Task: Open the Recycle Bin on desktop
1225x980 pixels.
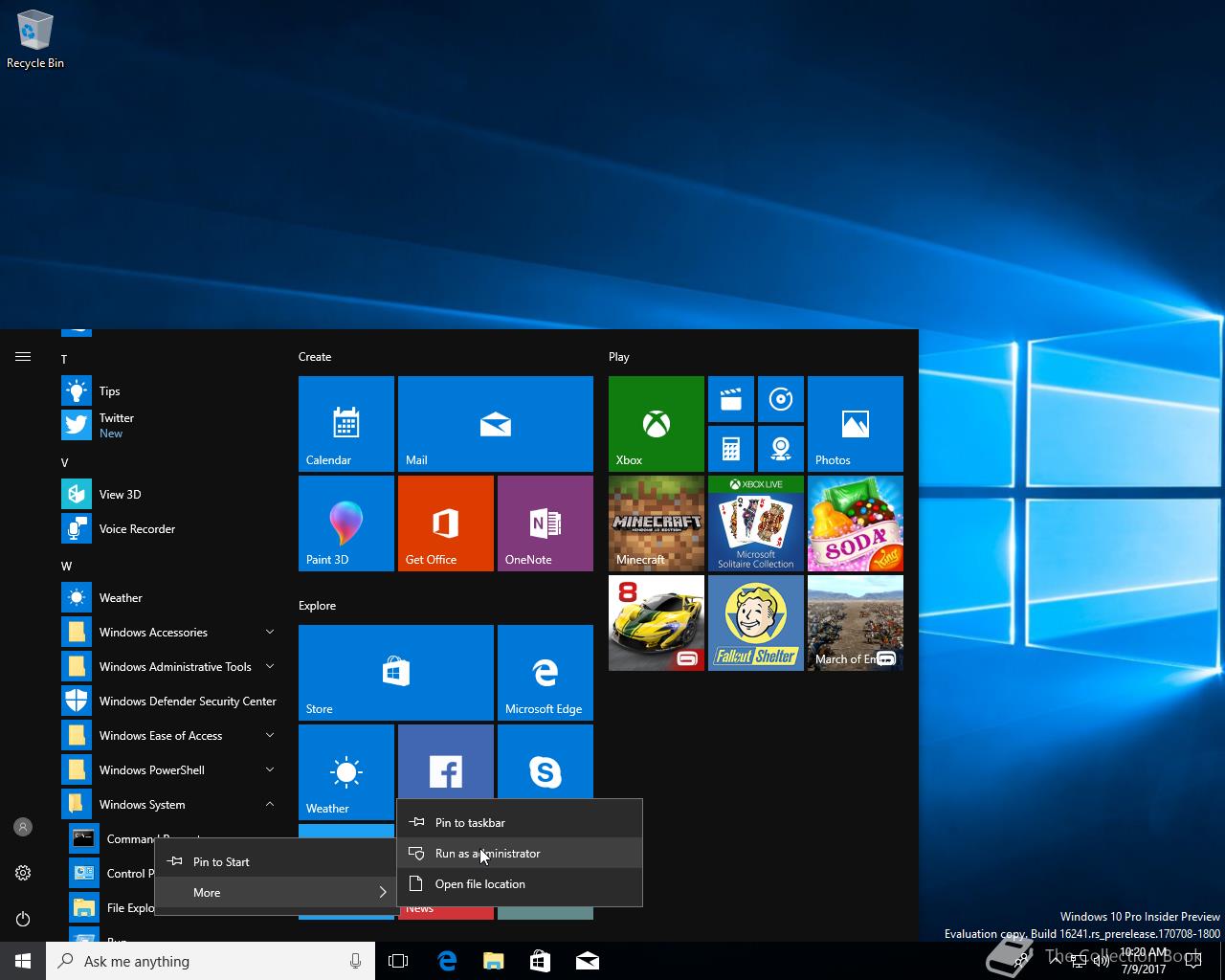Action: point(35,40)
